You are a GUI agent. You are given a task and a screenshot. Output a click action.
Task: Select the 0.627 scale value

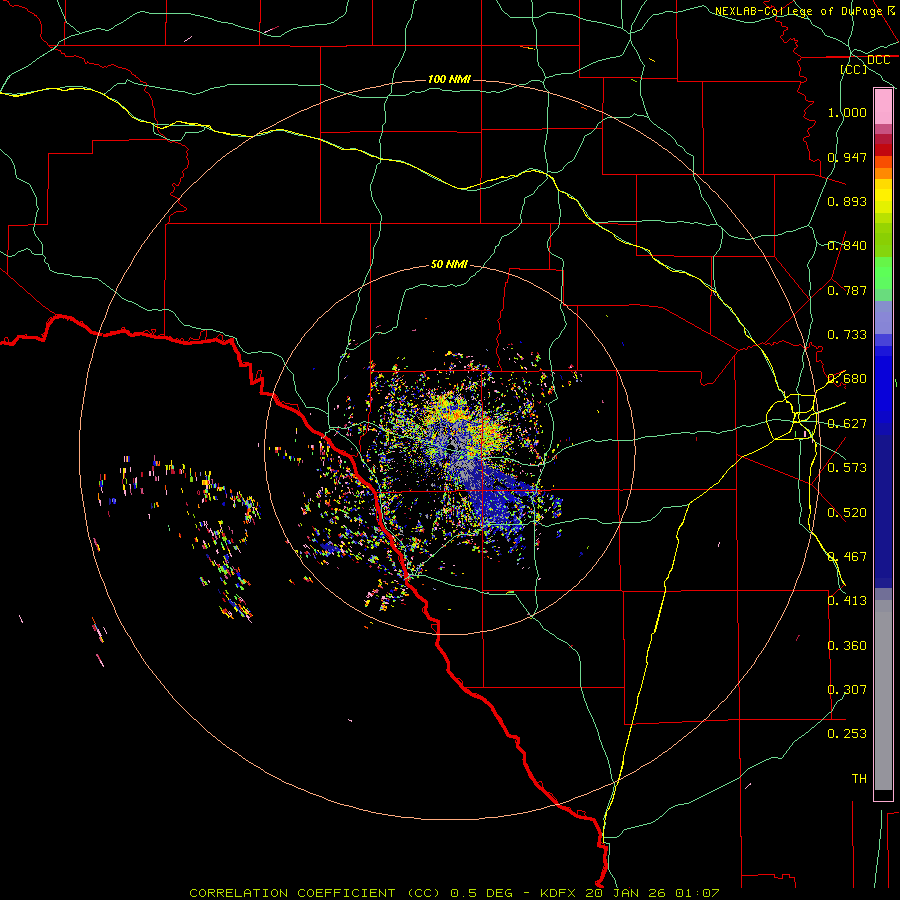click(x=847, y=424)
